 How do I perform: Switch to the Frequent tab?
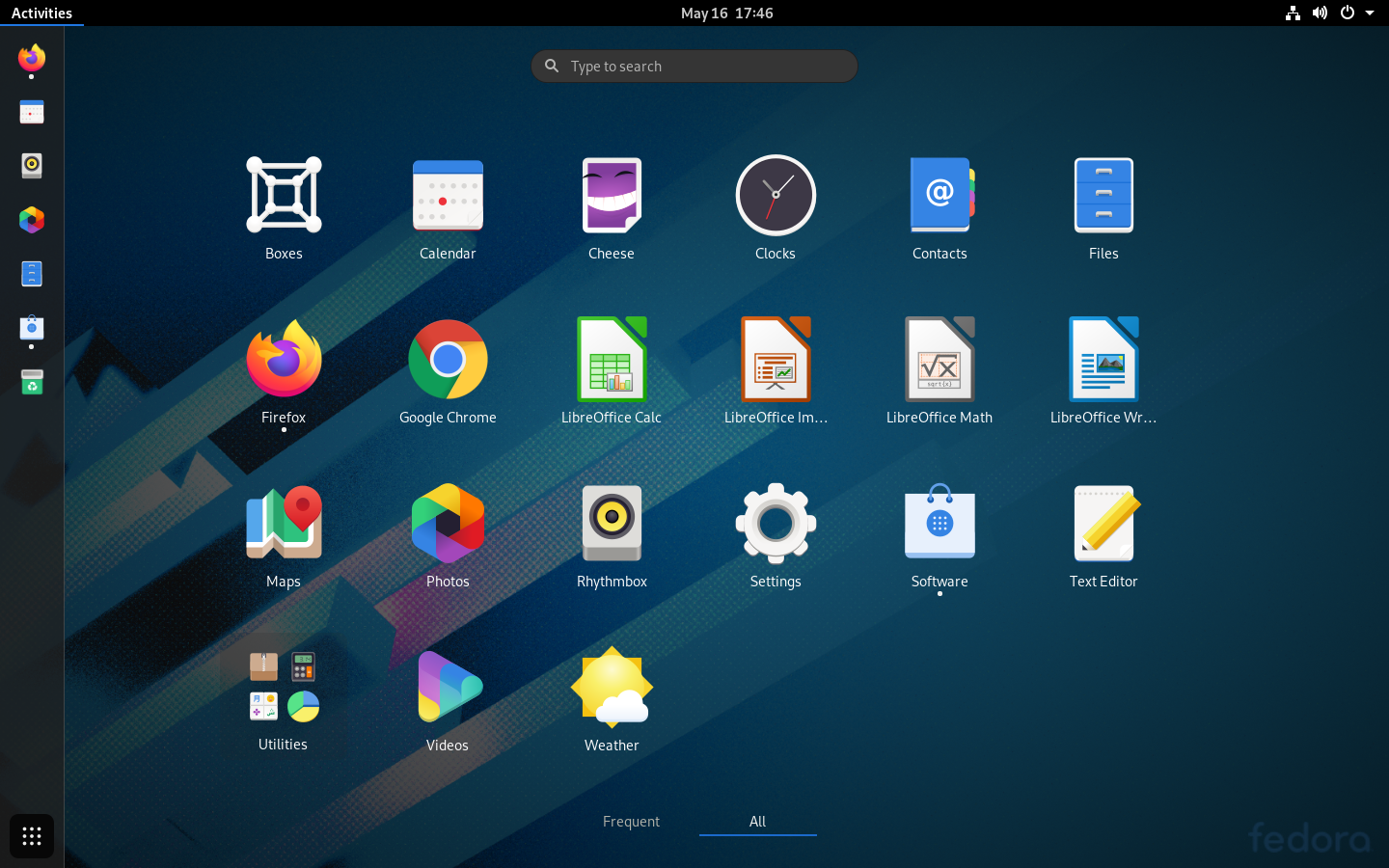coord(631,822)
